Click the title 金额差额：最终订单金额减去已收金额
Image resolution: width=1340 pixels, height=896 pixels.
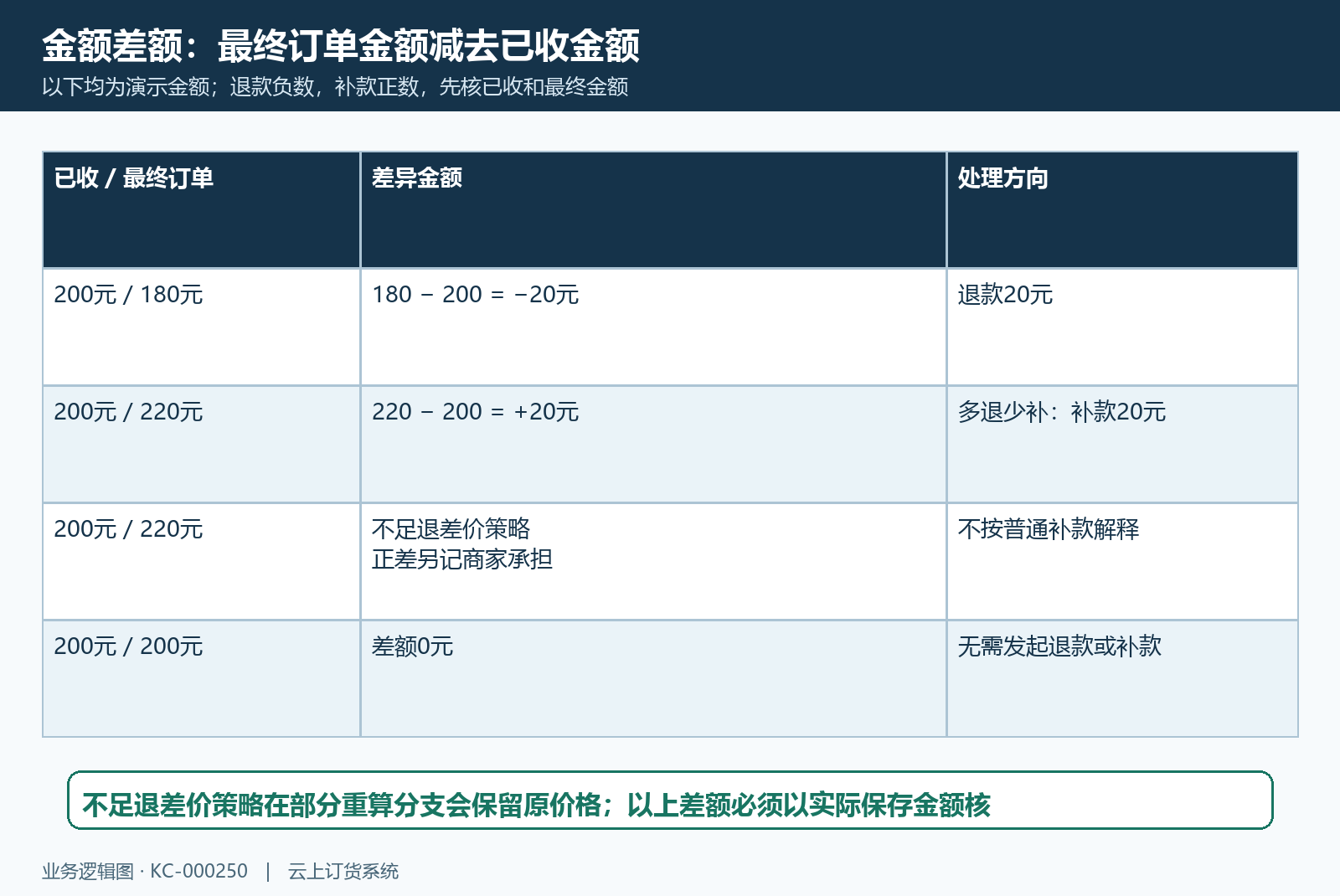(x=341, y=45)
